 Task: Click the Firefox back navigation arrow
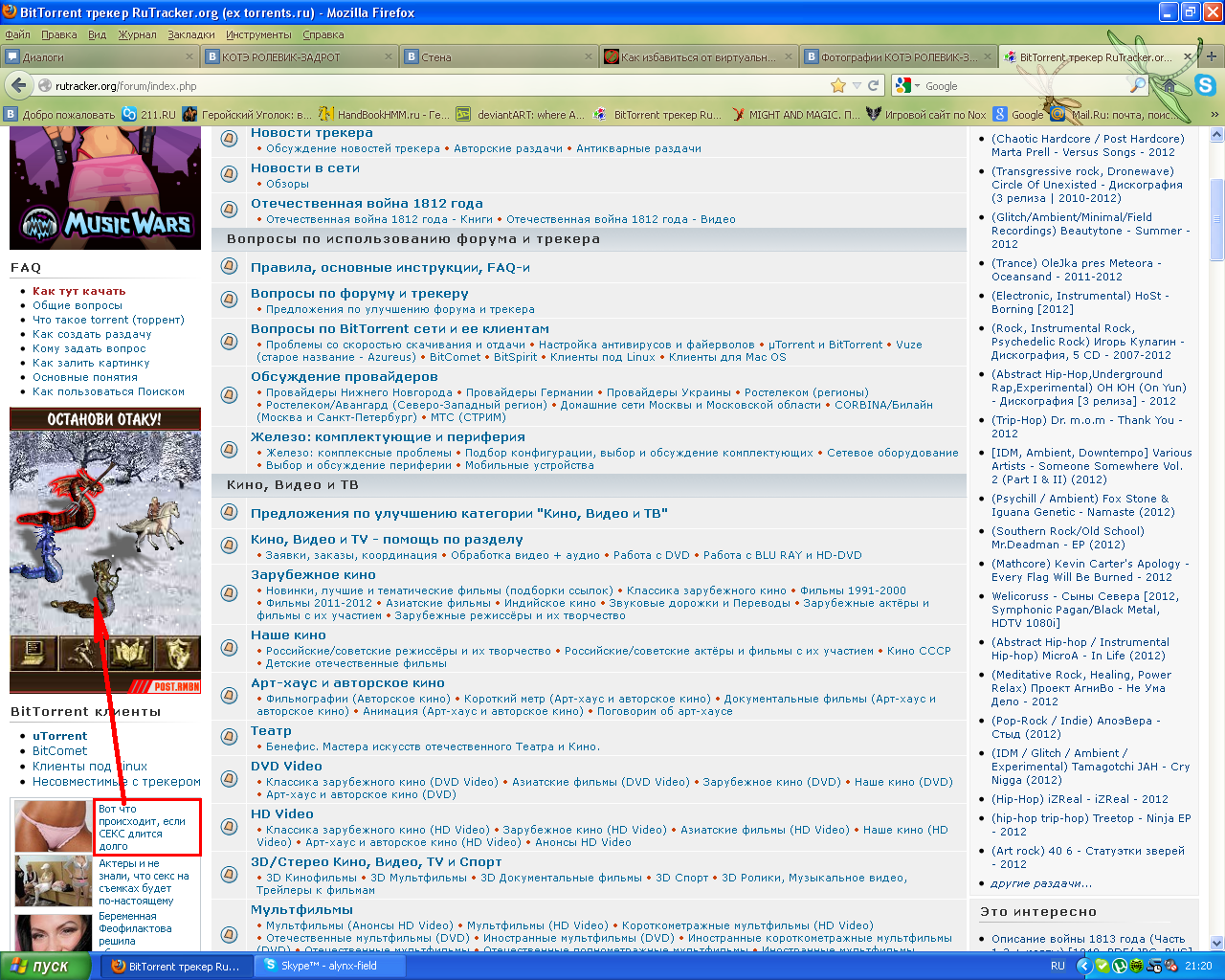[x=17, y=85]
